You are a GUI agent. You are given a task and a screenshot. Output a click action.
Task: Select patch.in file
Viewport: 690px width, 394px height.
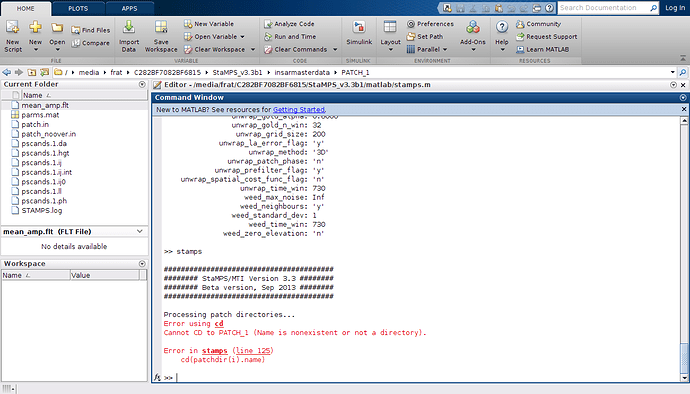[35, 125]
